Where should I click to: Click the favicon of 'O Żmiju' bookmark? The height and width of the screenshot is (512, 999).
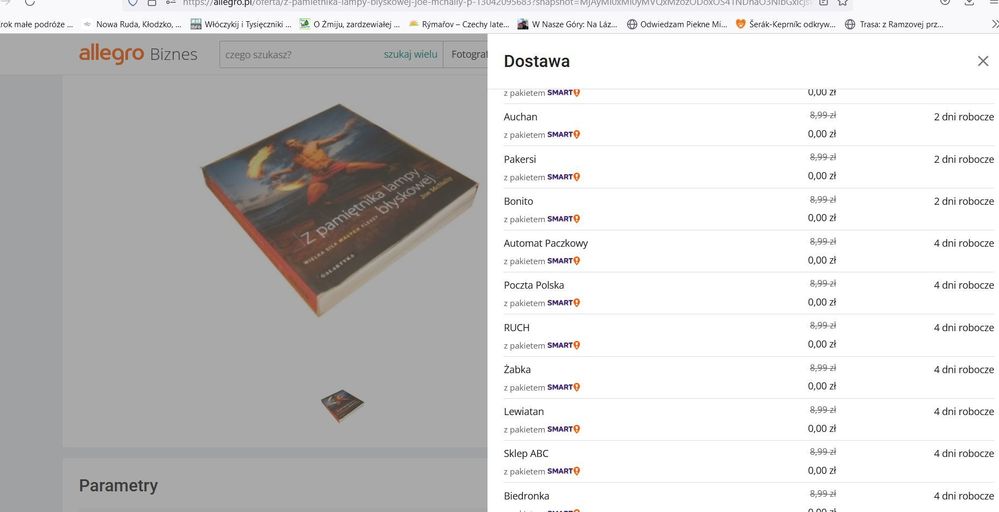coord(305,24)
